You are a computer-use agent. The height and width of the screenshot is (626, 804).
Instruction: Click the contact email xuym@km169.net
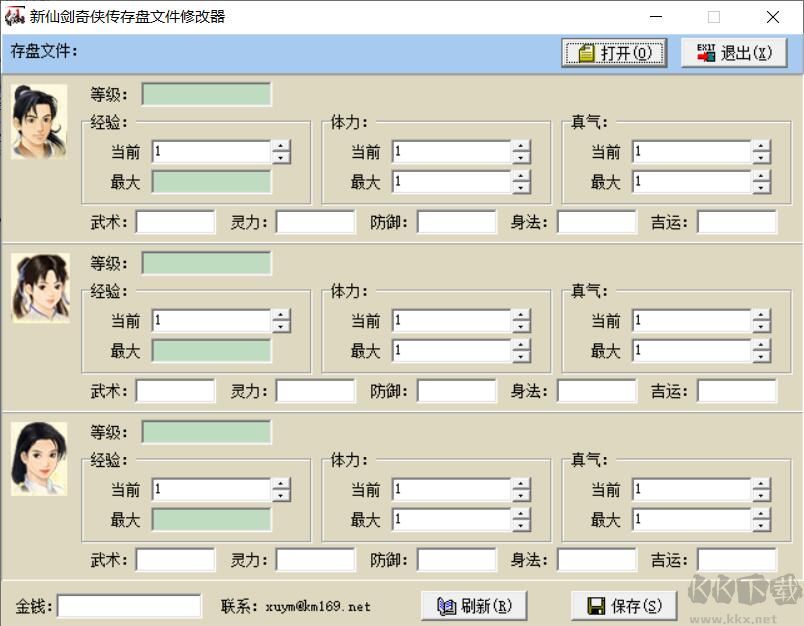[318, 607]
